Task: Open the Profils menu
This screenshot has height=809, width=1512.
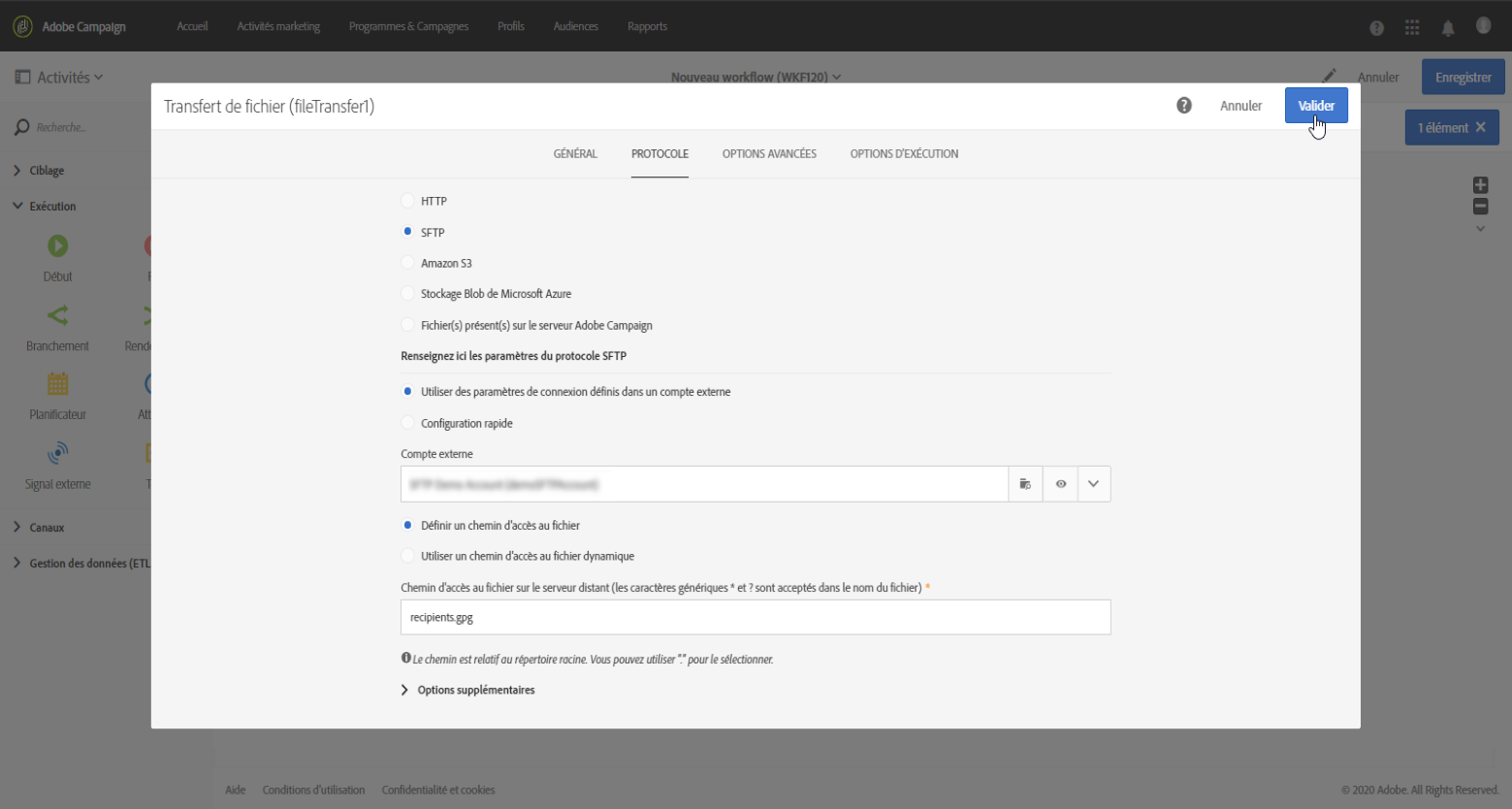Action: [x=511, y=26]
